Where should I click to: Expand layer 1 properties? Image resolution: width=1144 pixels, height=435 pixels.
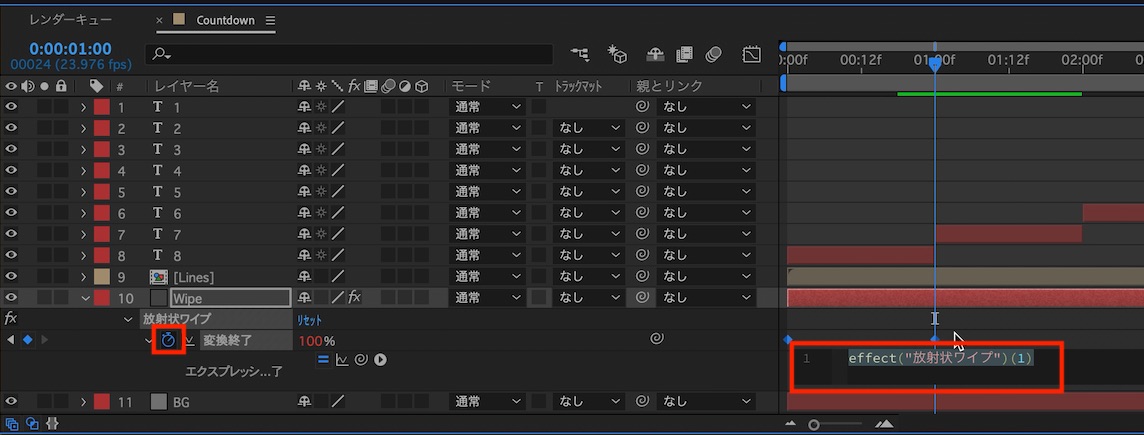point(84,107)
